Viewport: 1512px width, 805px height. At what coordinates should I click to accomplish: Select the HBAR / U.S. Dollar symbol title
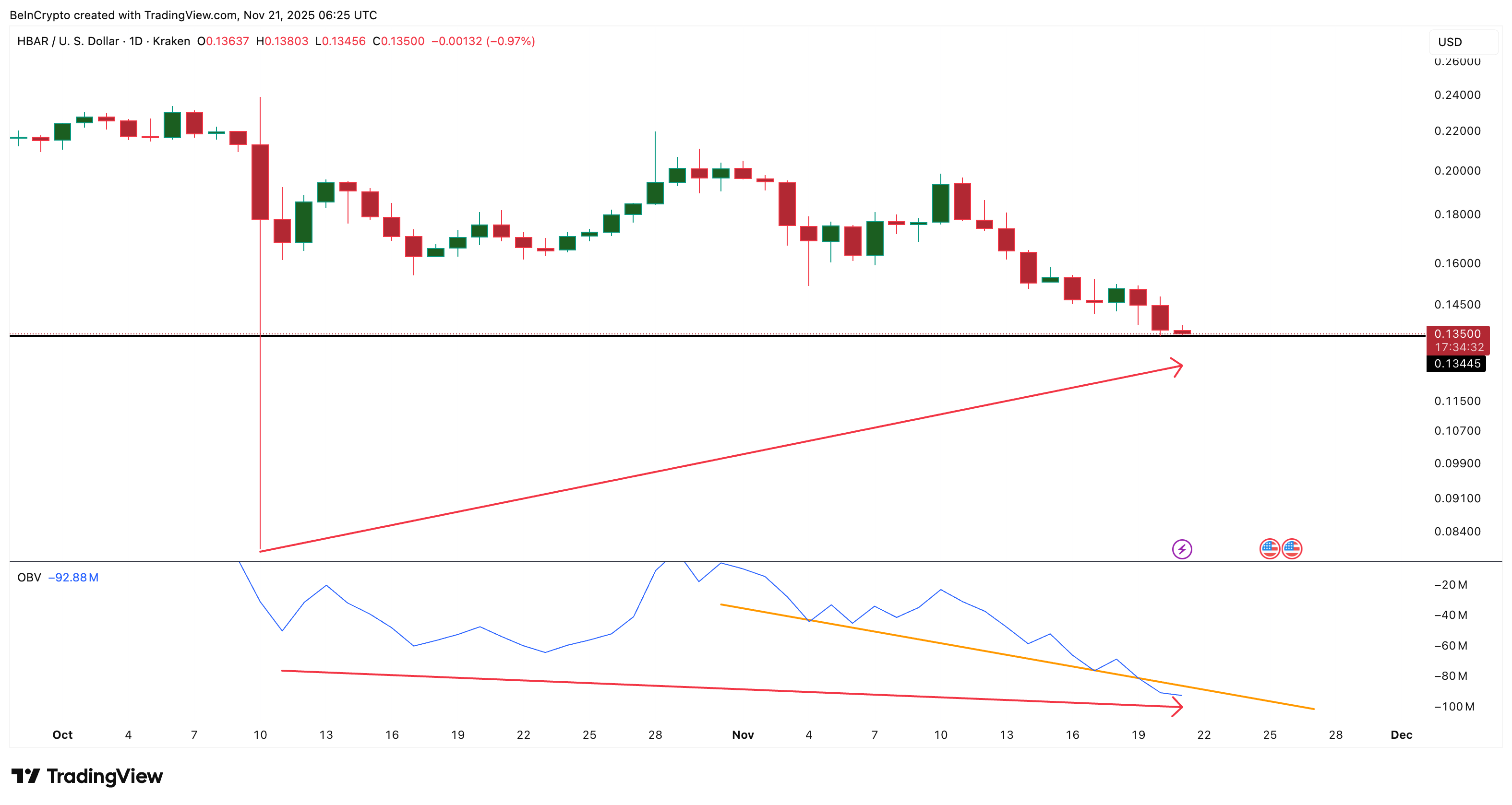(68, 42)
